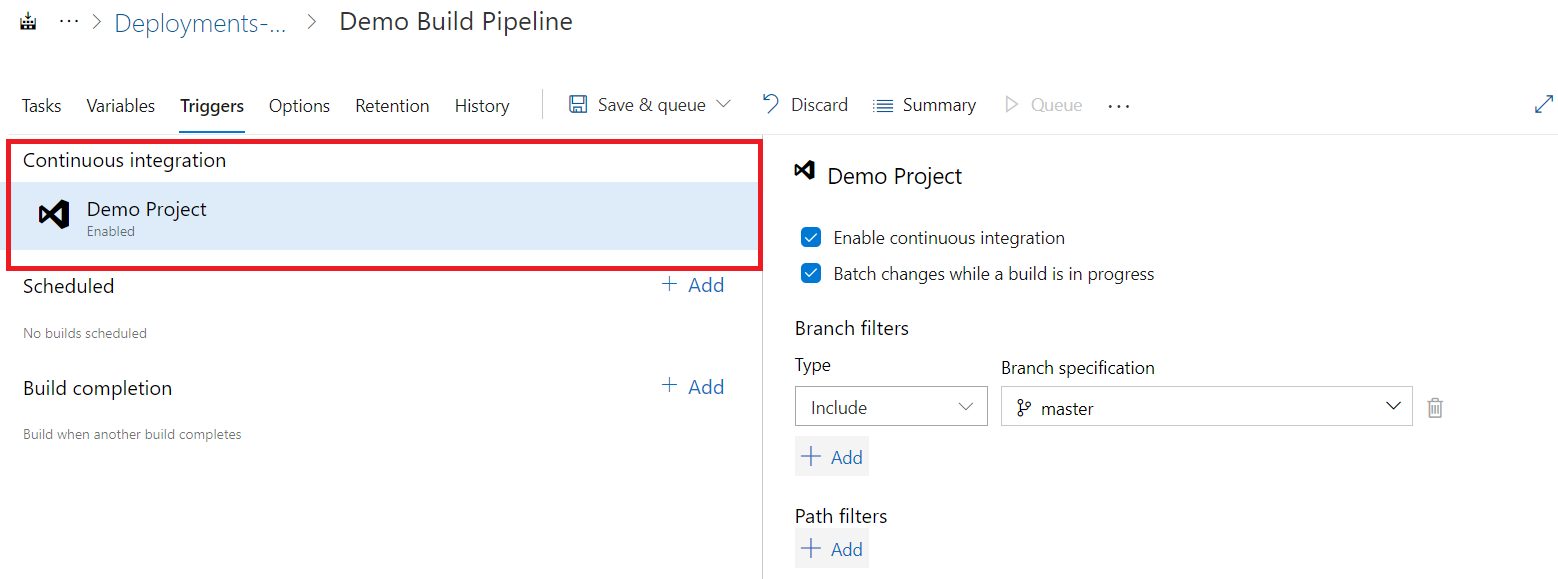View the History tab

pyautogui.click(x=482, y=105)
